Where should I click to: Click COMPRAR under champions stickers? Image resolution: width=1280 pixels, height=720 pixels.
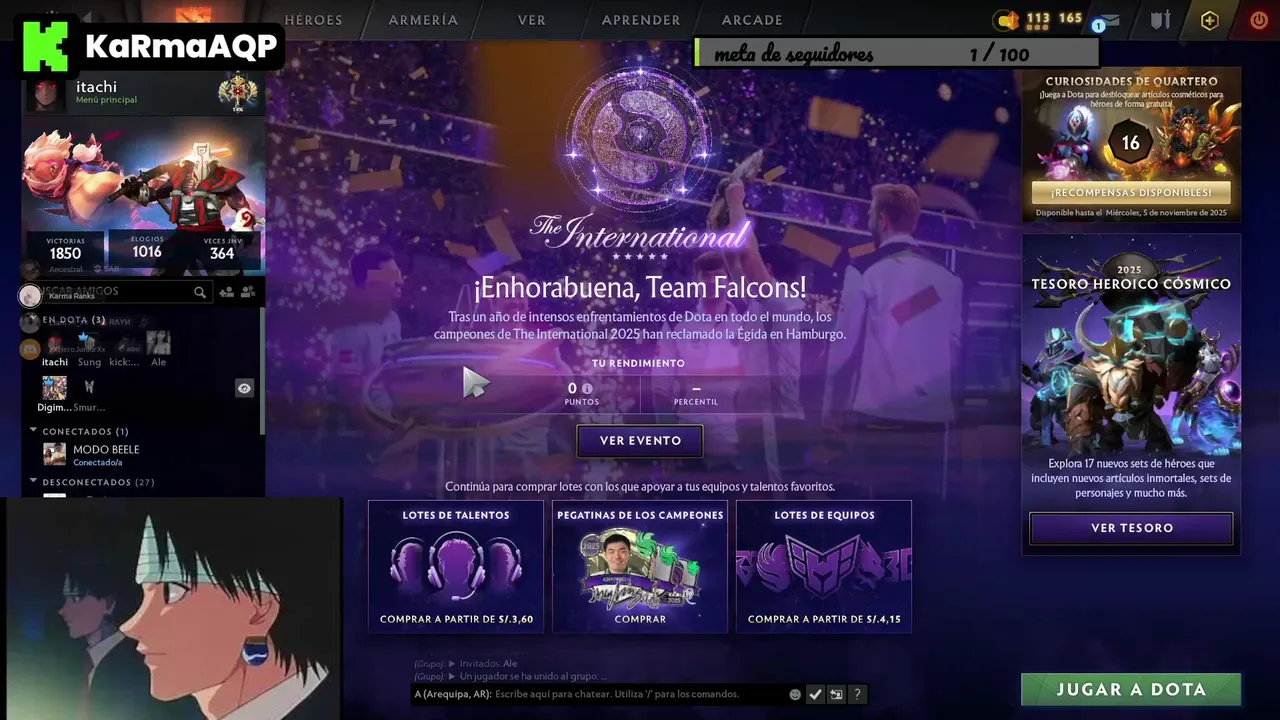point(640,619)
